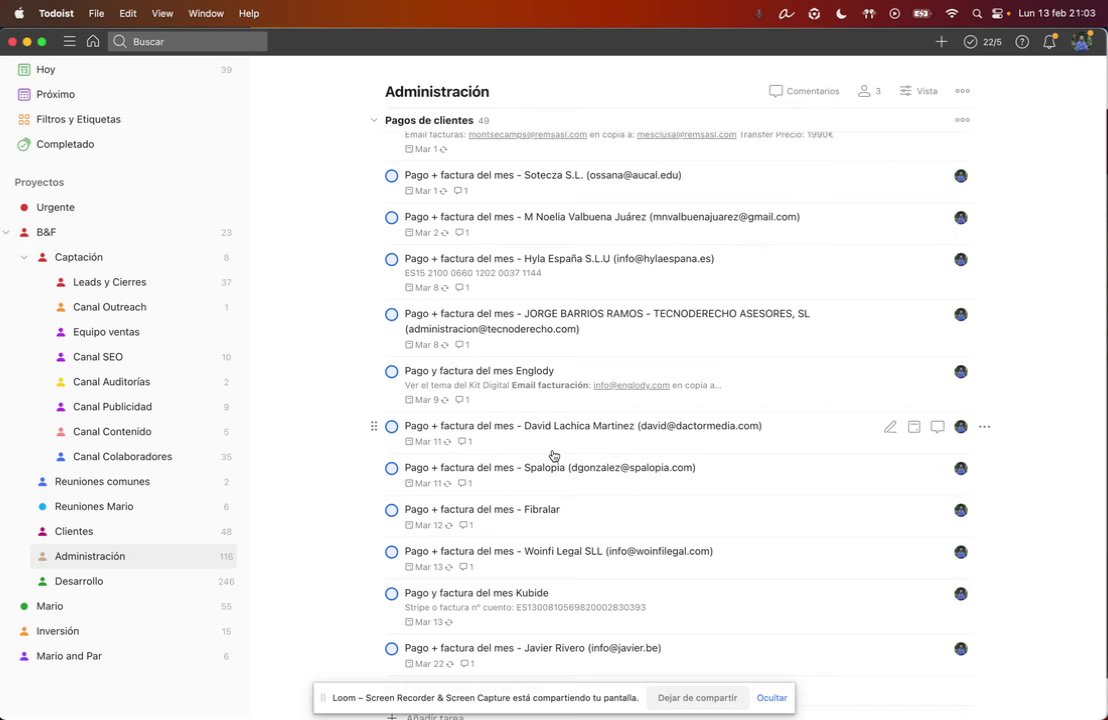
Task: Open macOS Control Center icon
Action: (998, 13)
